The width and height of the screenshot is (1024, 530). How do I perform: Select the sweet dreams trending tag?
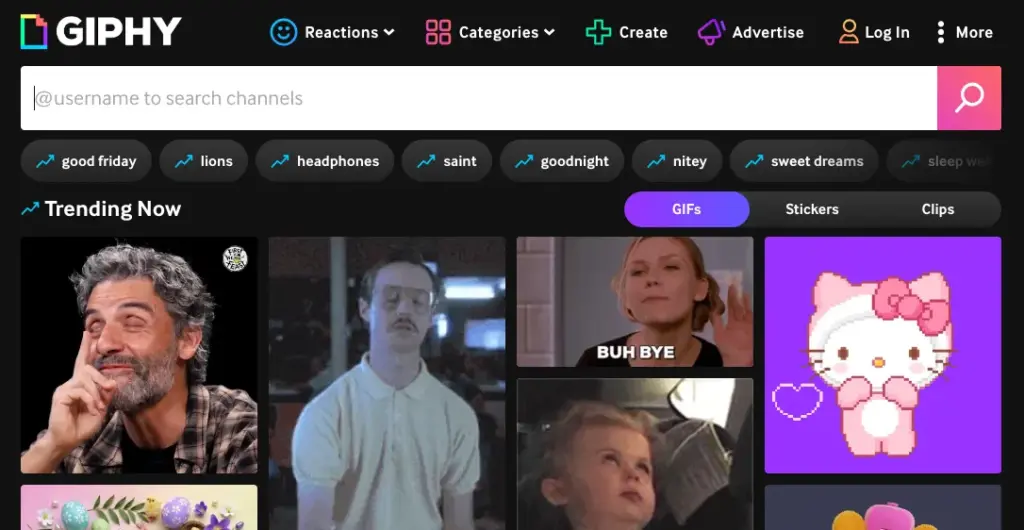804,161
